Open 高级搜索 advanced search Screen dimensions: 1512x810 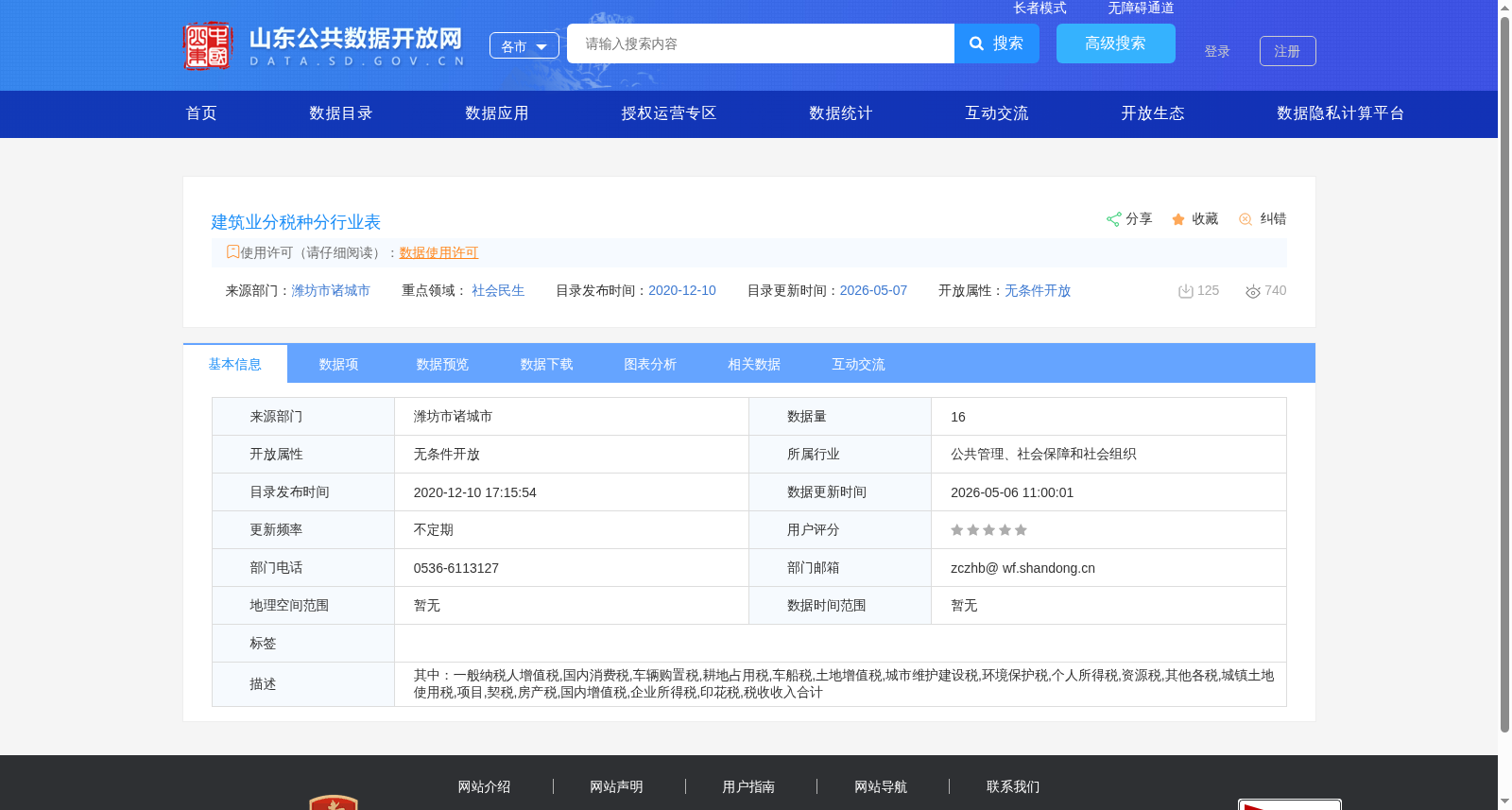point(1116,43)
